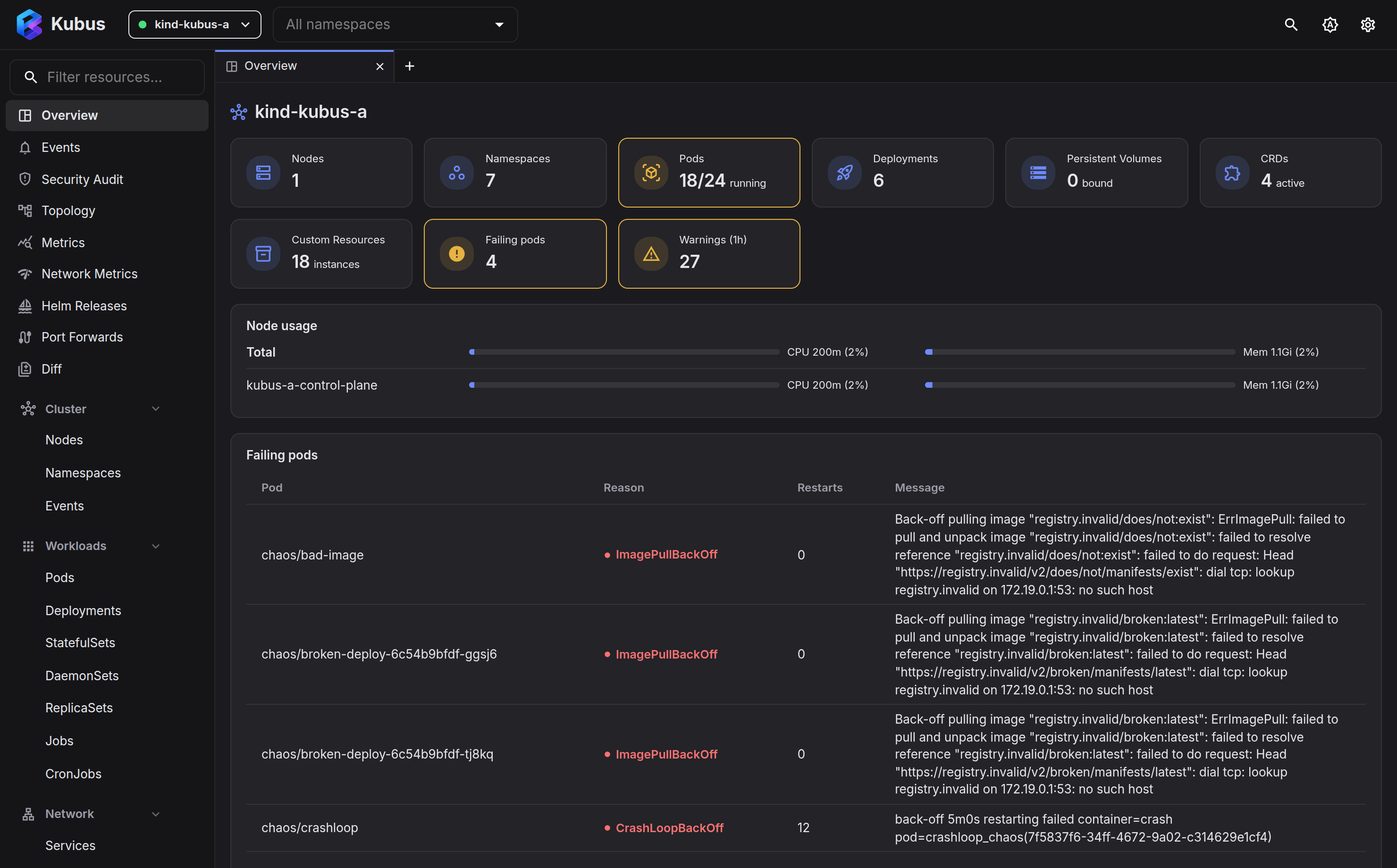Click the Workloads grid icon
1397x868 pixels.
tap(28, 546)
